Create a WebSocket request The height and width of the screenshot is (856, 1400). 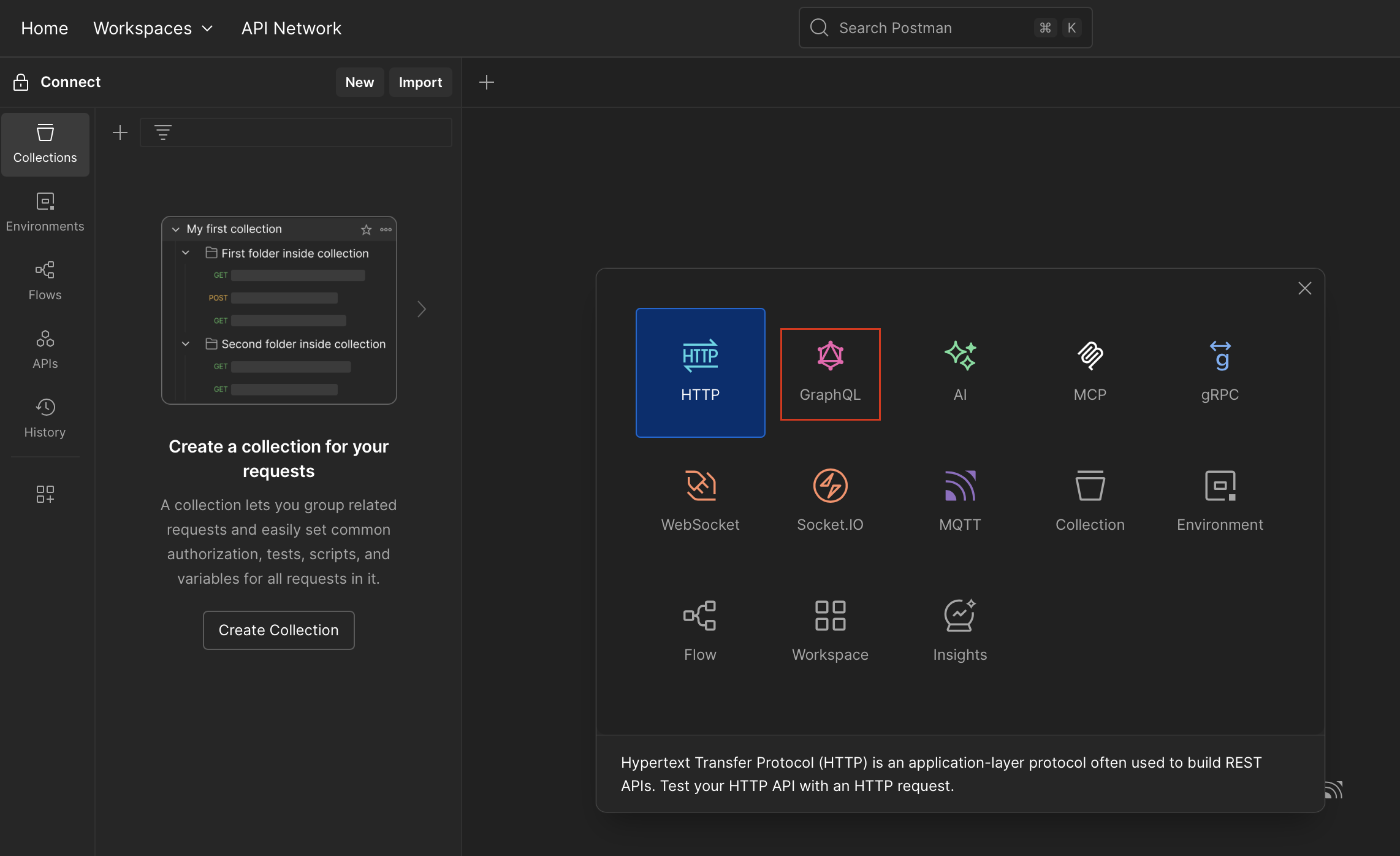coord(700,502)
